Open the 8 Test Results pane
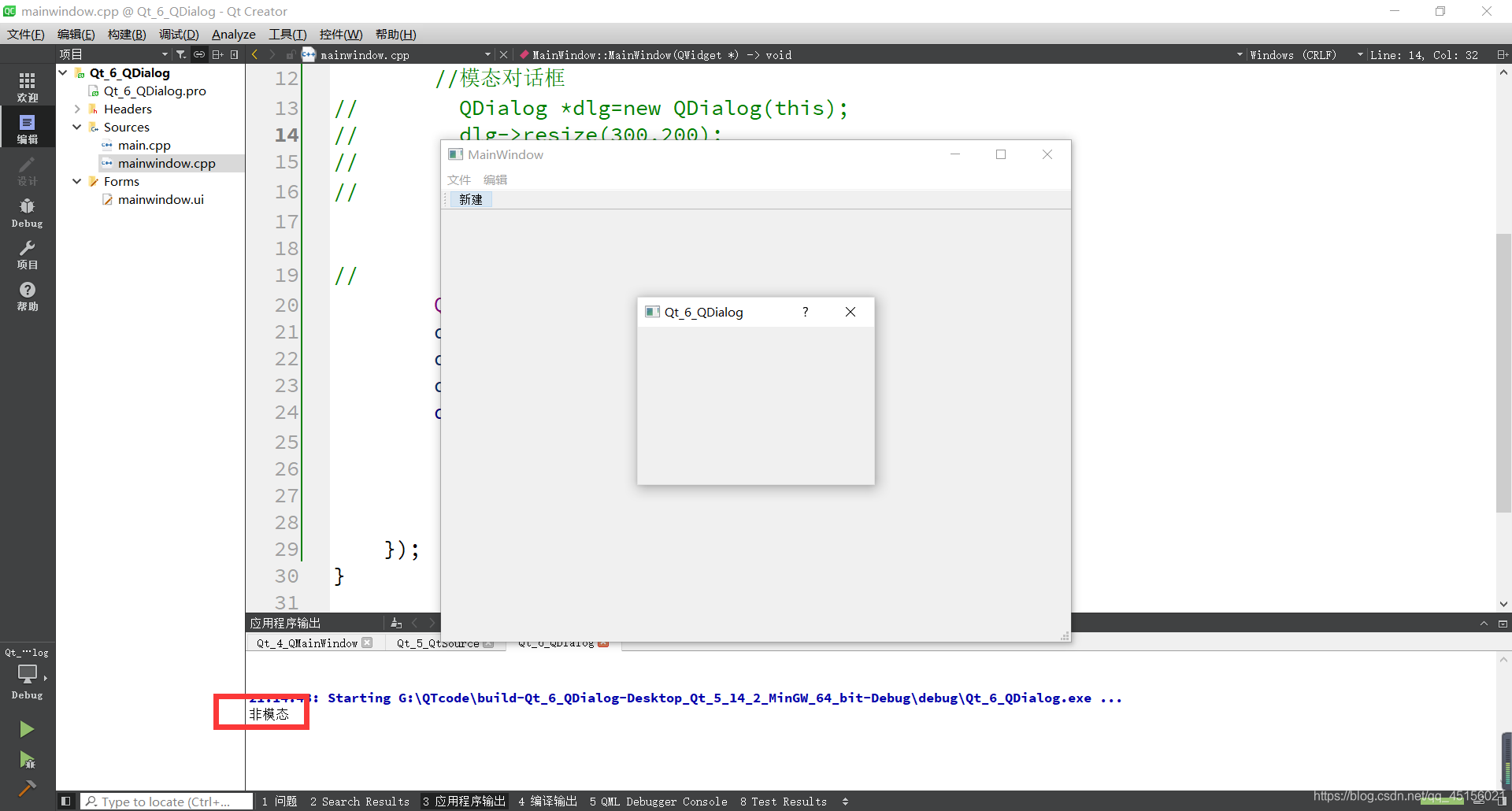 784,801
